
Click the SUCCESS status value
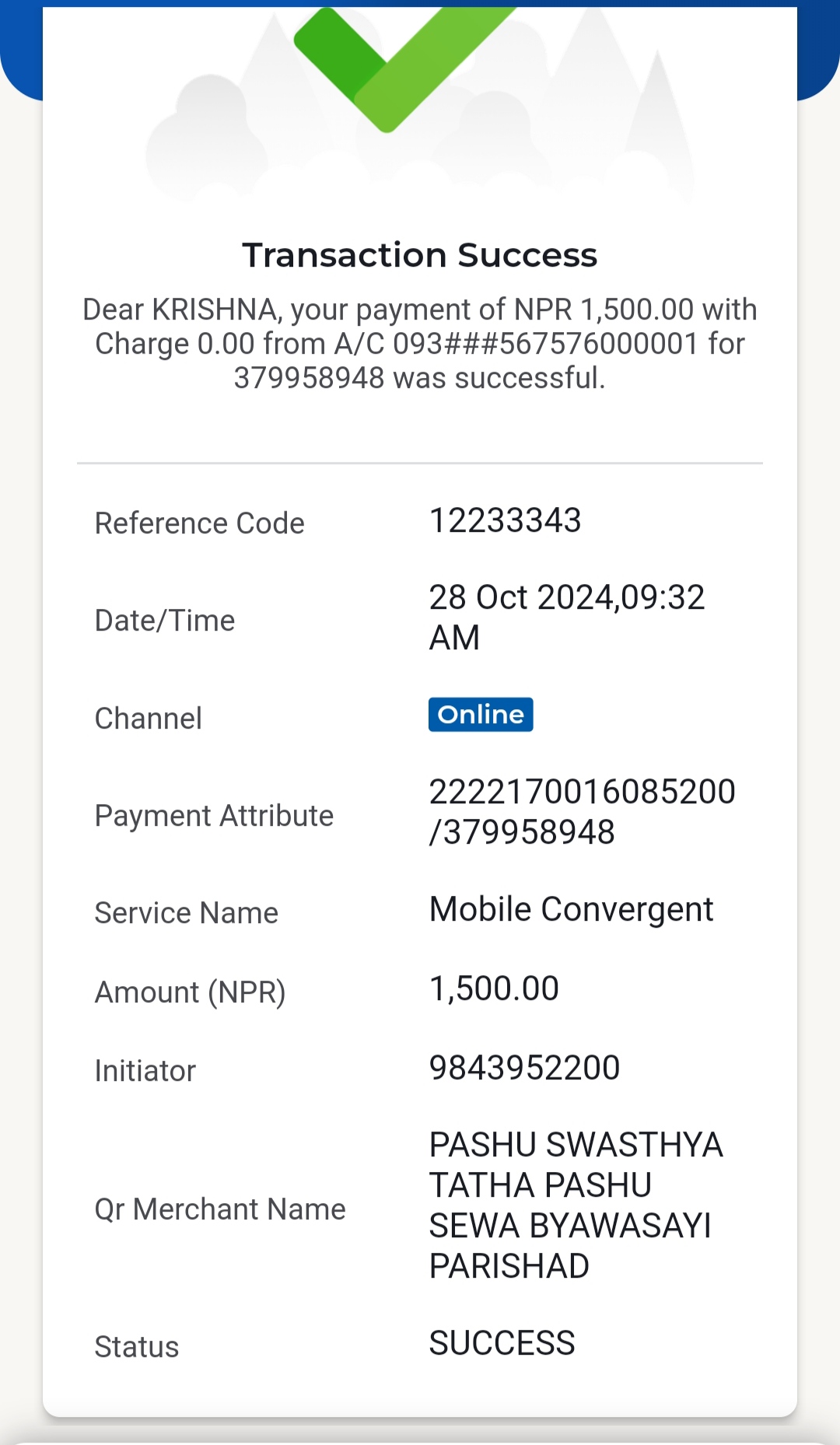(502, 1343)
